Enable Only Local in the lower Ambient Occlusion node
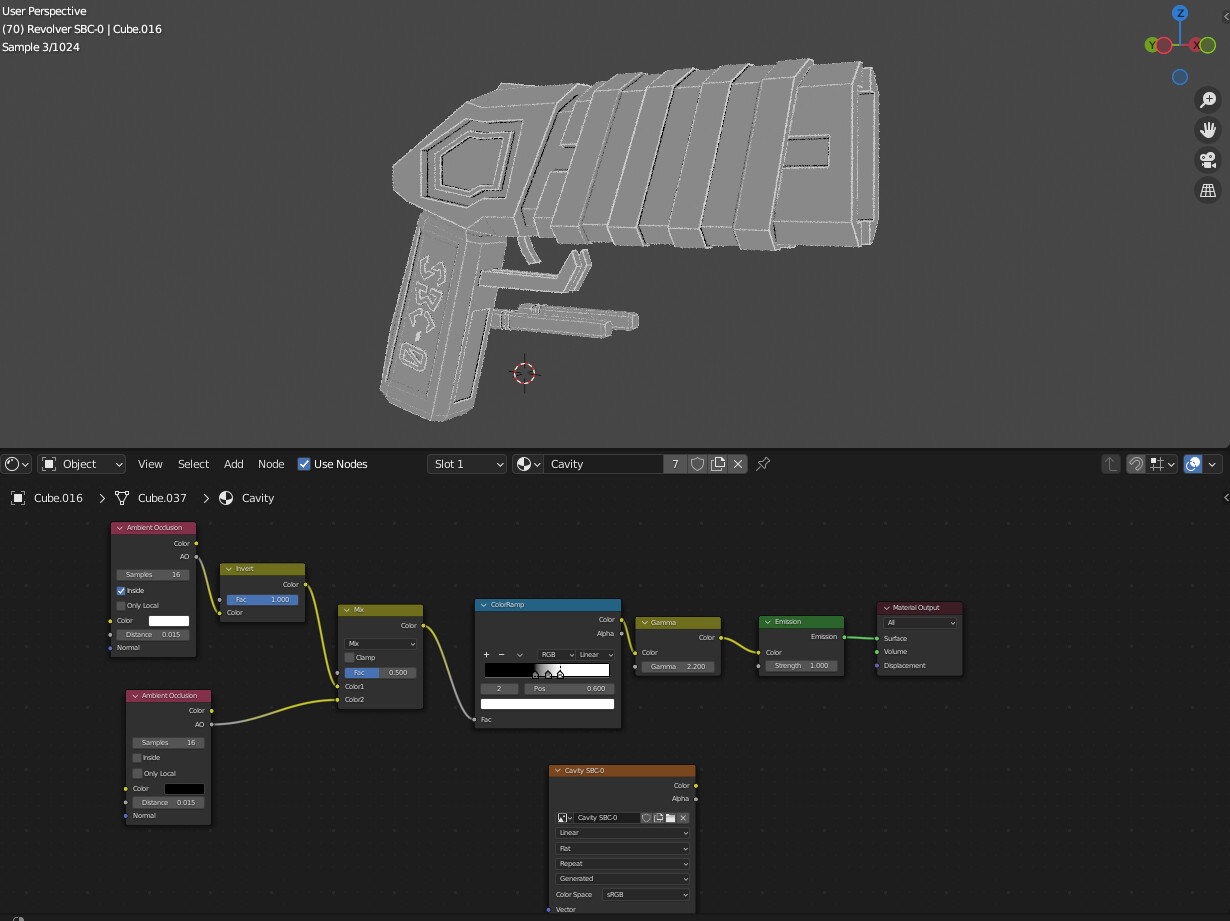 tap(137, 773)
